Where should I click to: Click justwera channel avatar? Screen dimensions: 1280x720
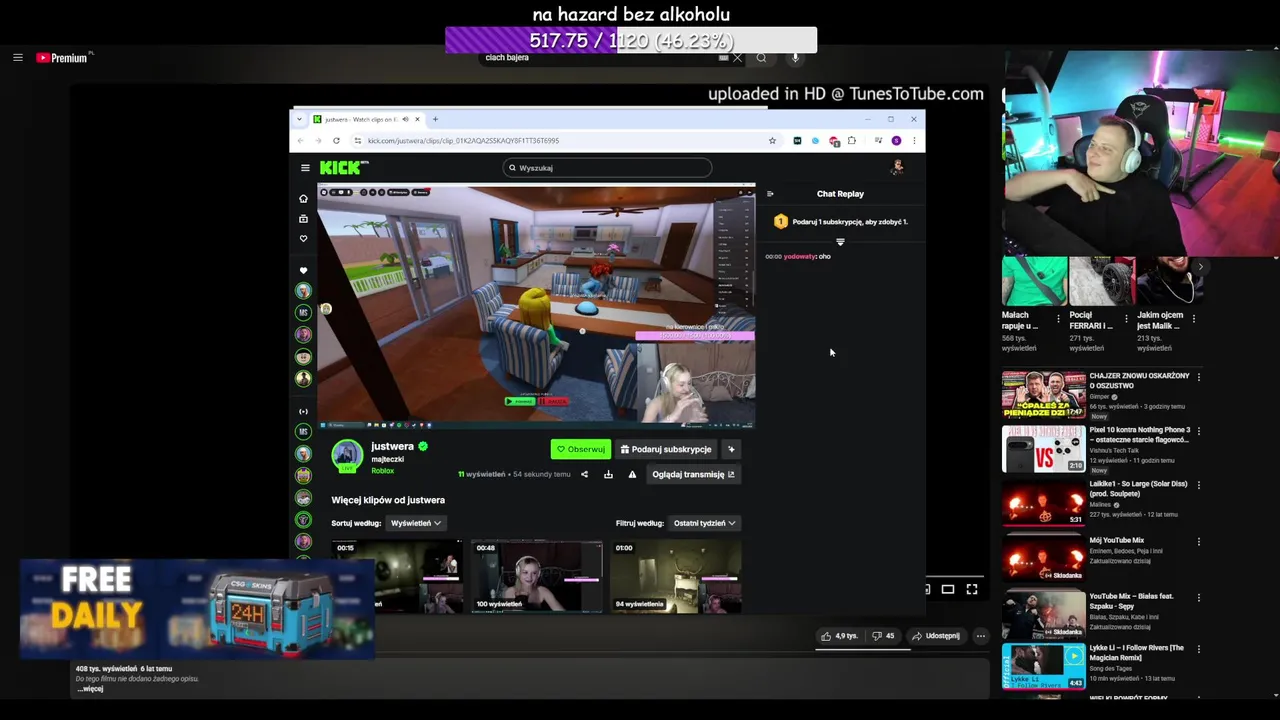(347, 455)
